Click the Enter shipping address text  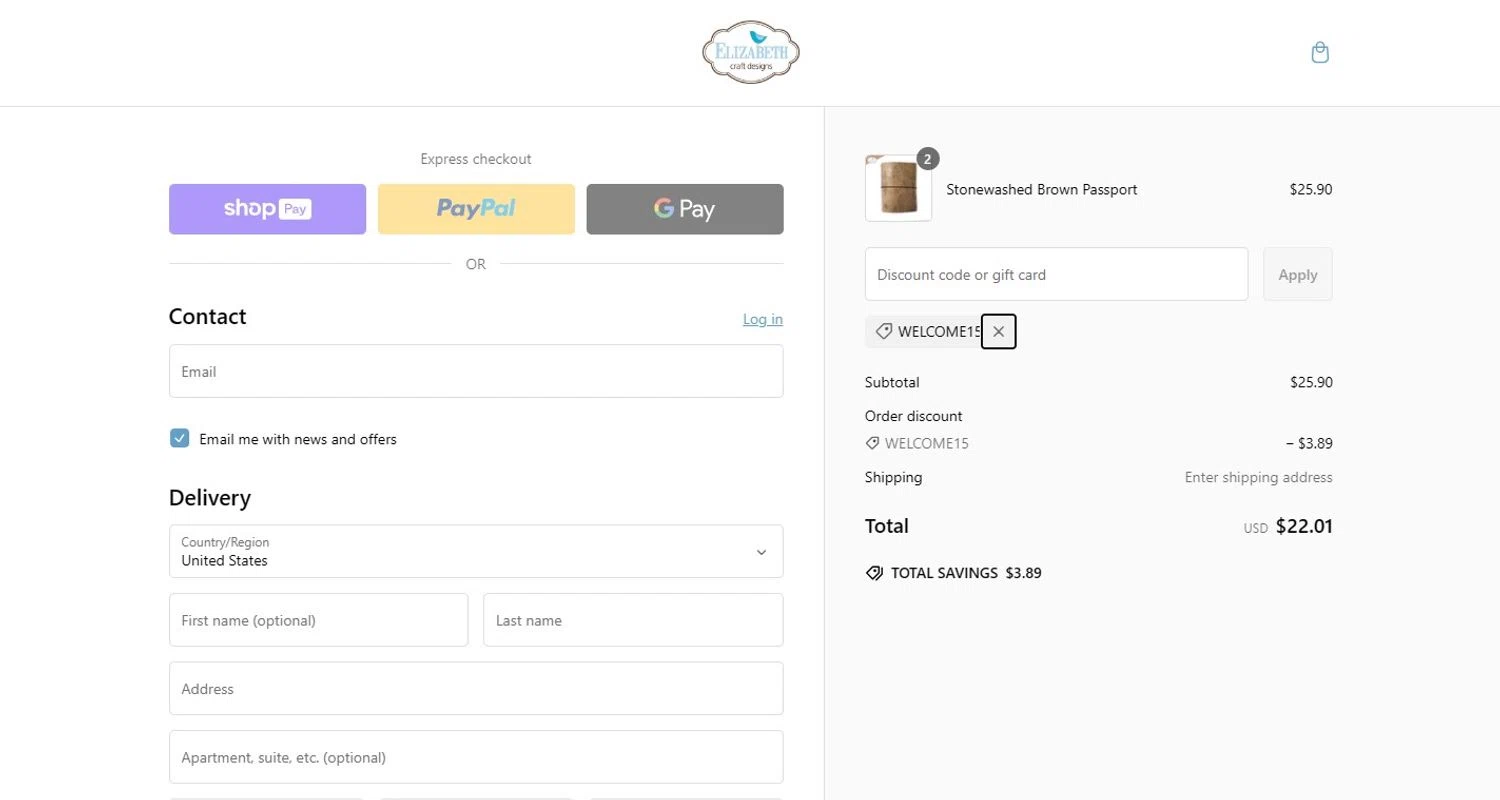tap(1259, 477)
